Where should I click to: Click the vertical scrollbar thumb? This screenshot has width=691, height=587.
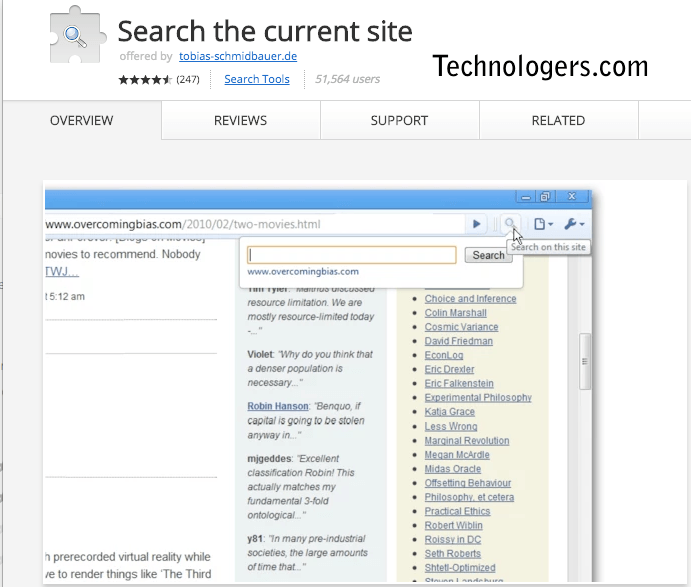pyautogui.click(x=585, y=361)
